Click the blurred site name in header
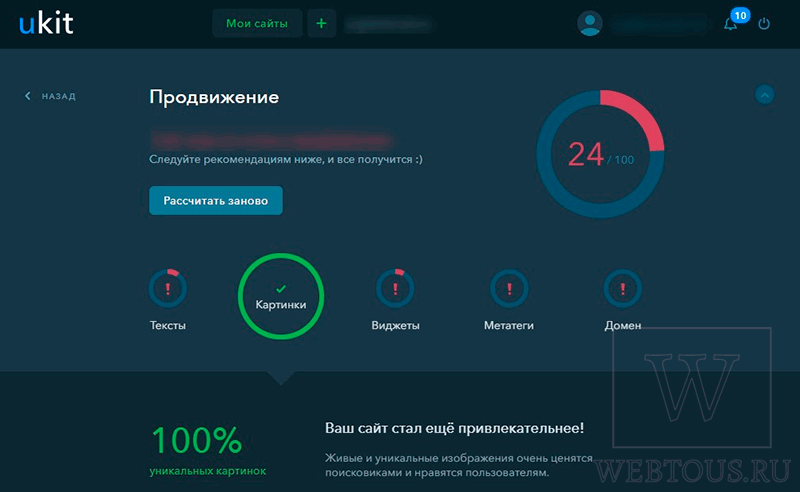This screenshot has height=492, width=800. [x=390, y=23]
